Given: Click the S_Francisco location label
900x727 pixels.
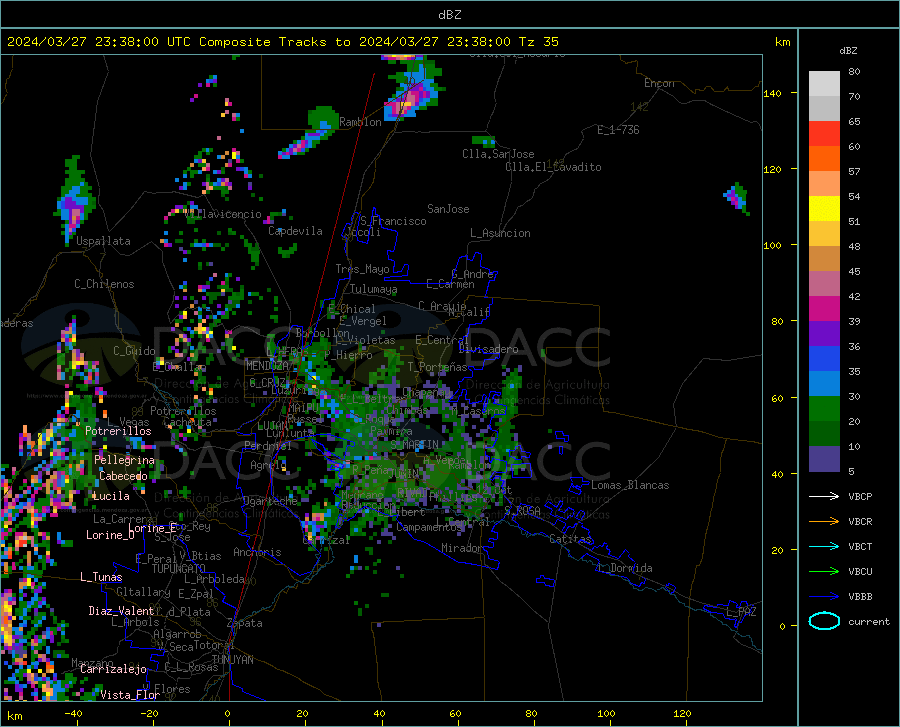Looking at the screenshot, I should [x=393, y=221].
